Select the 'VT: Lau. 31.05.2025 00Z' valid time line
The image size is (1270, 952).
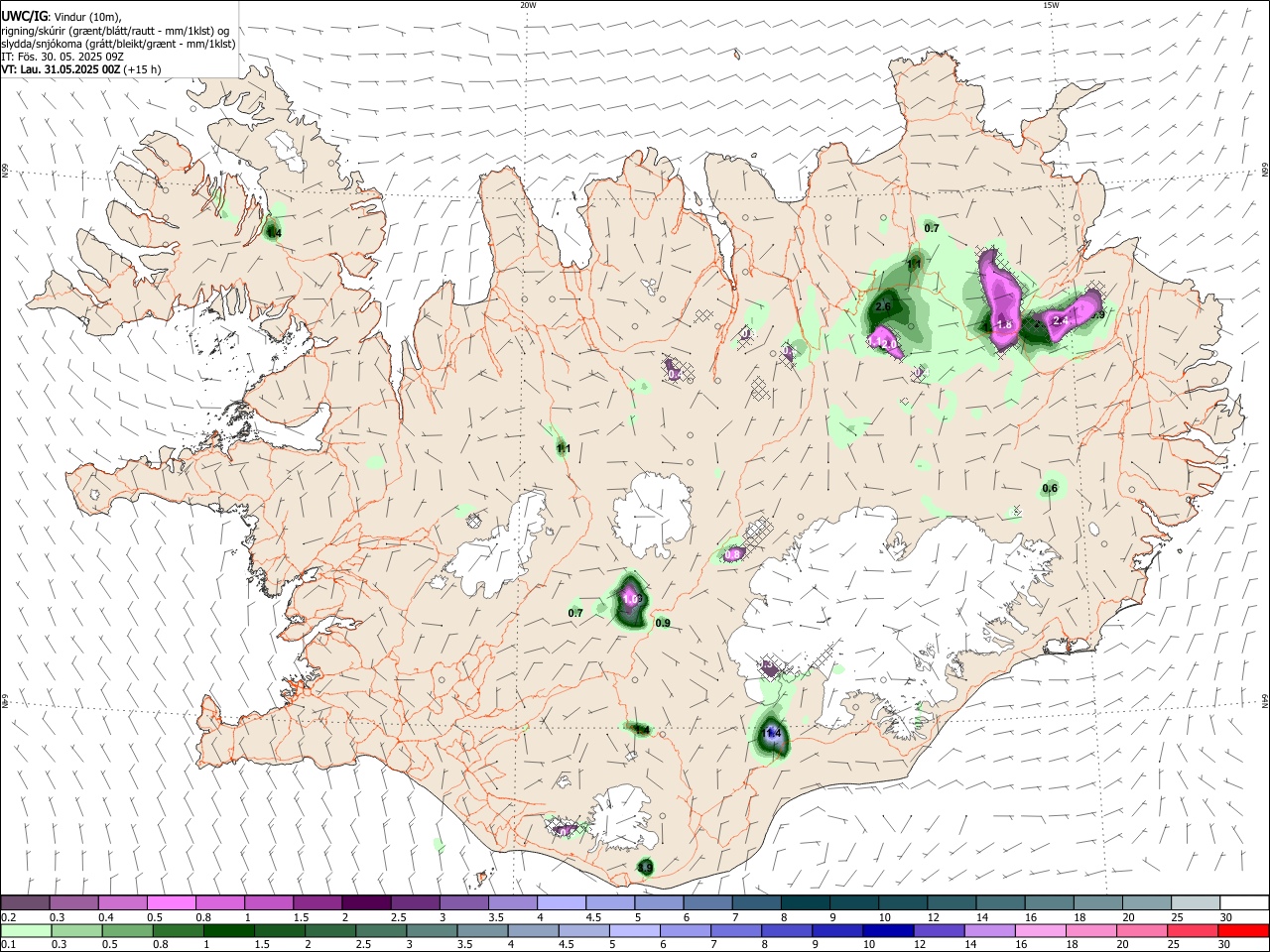point(61,69)
